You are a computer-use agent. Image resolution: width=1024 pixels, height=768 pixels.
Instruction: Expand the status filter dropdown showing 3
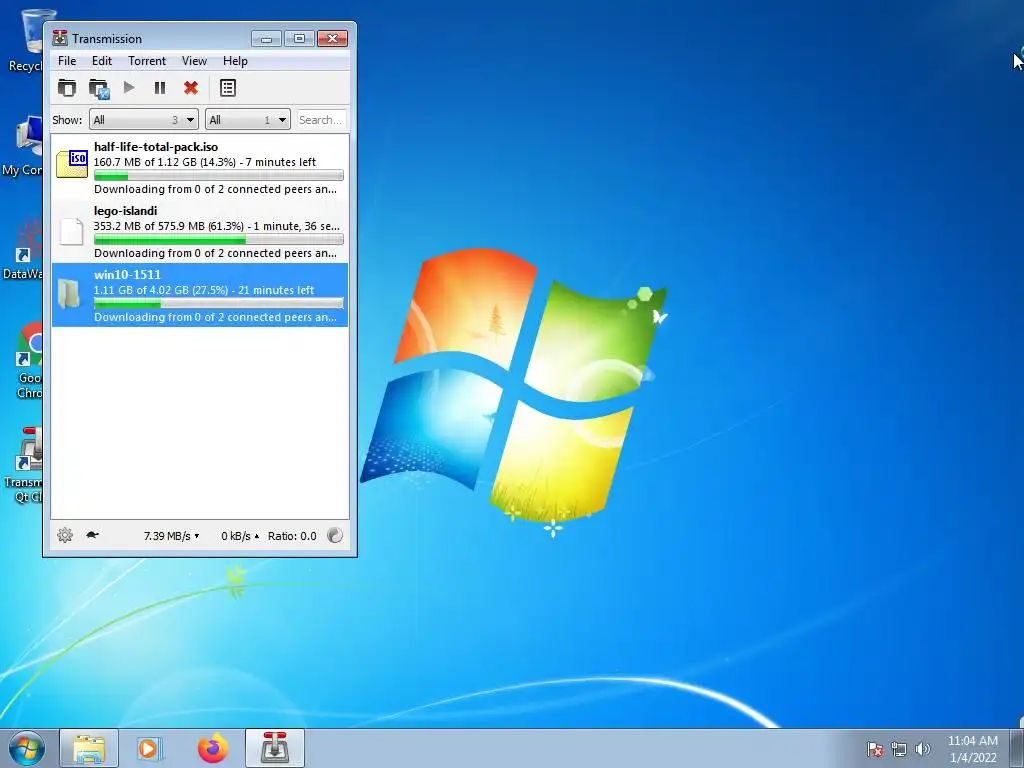pos(144,120)
